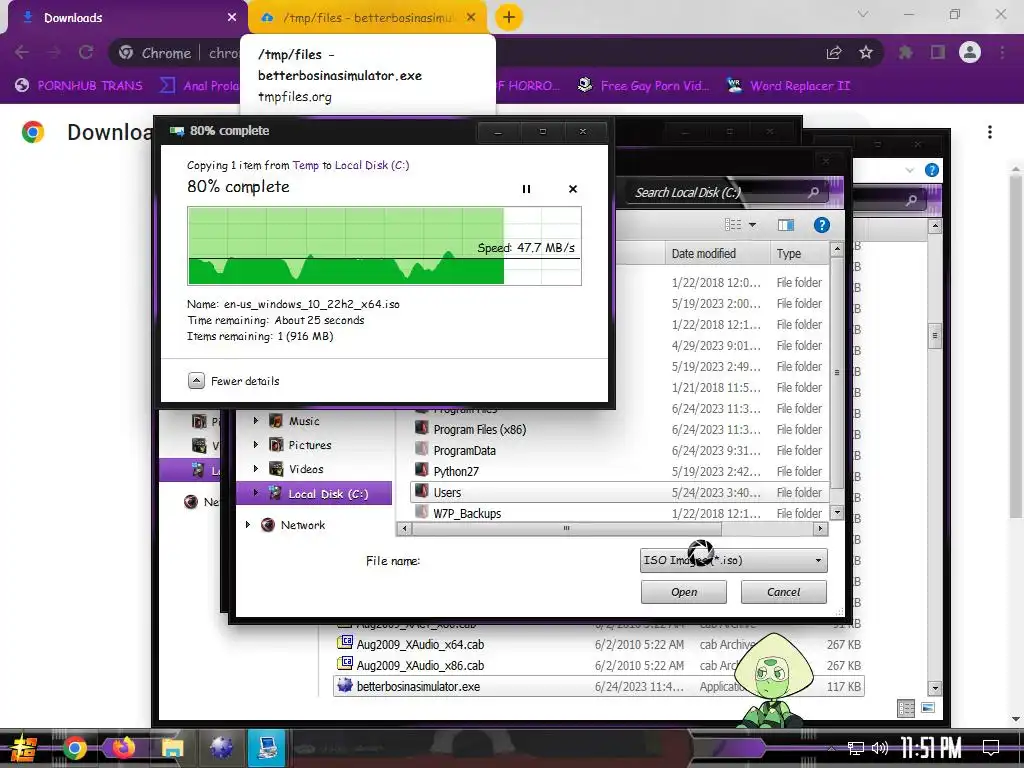Open the network icon in system tray
Image resolution: width=1024 pixels, height=768 pixels.
coord(856,748)
